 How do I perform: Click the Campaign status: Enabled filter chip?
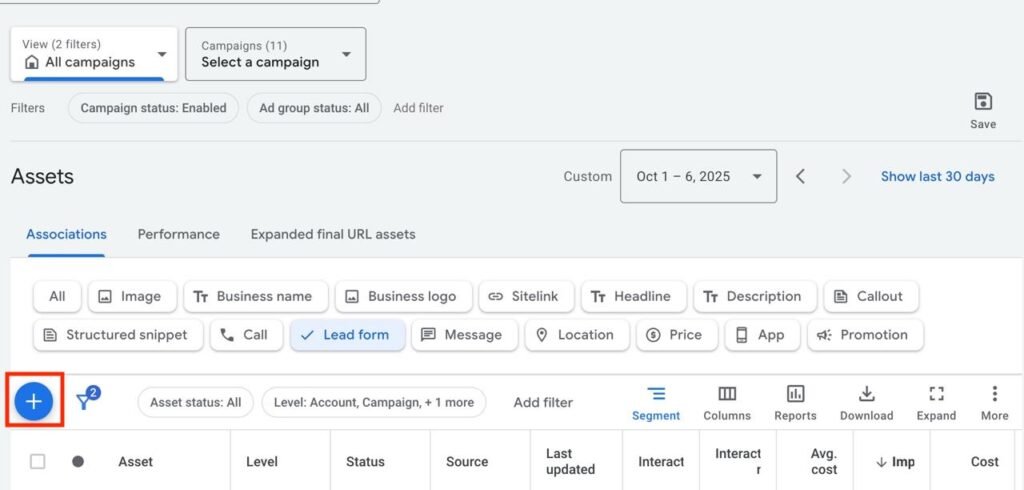(153, 108)
